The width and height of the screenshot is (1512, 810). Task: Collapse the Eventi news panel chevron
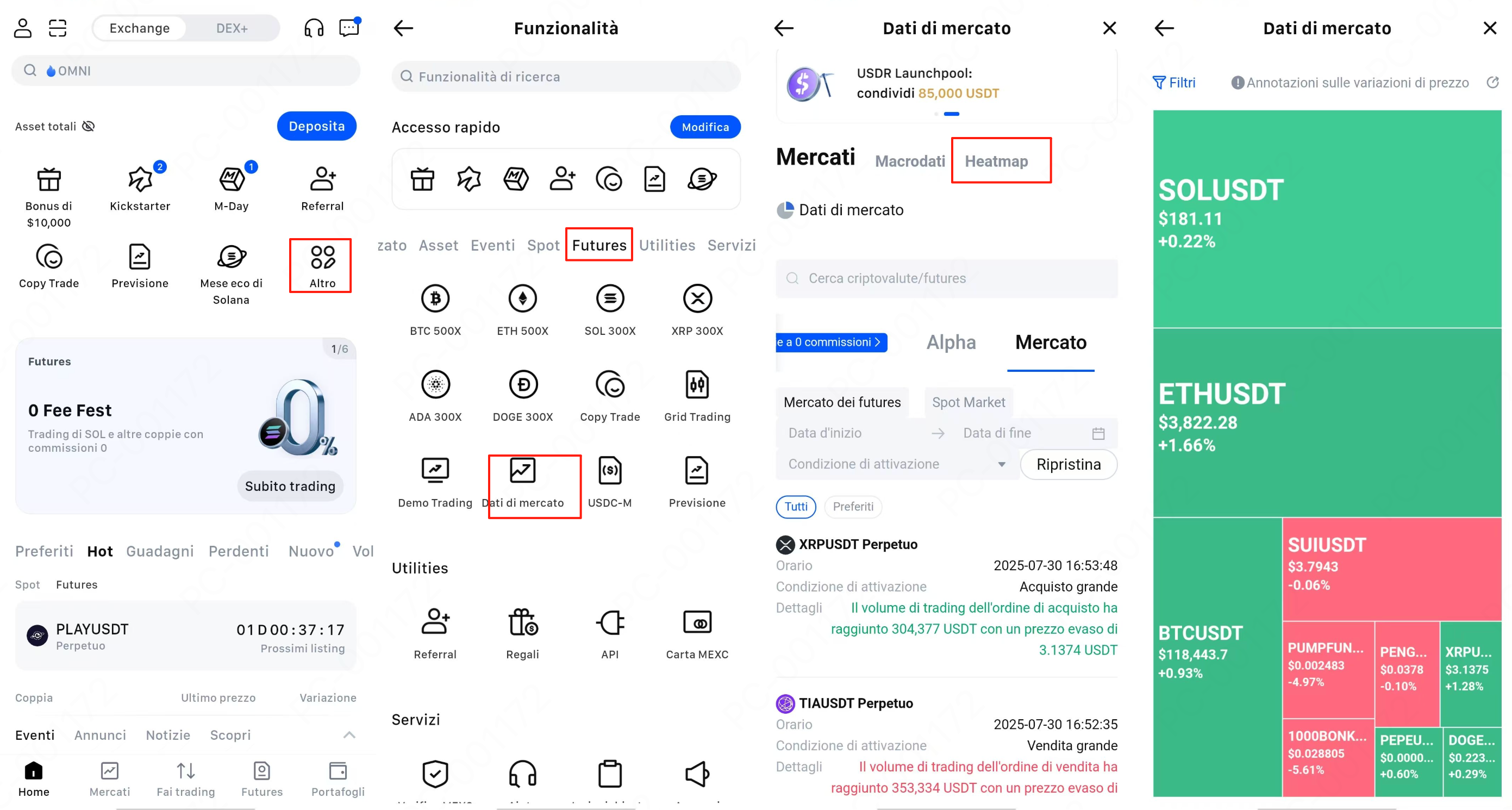[x=349, y=735]
